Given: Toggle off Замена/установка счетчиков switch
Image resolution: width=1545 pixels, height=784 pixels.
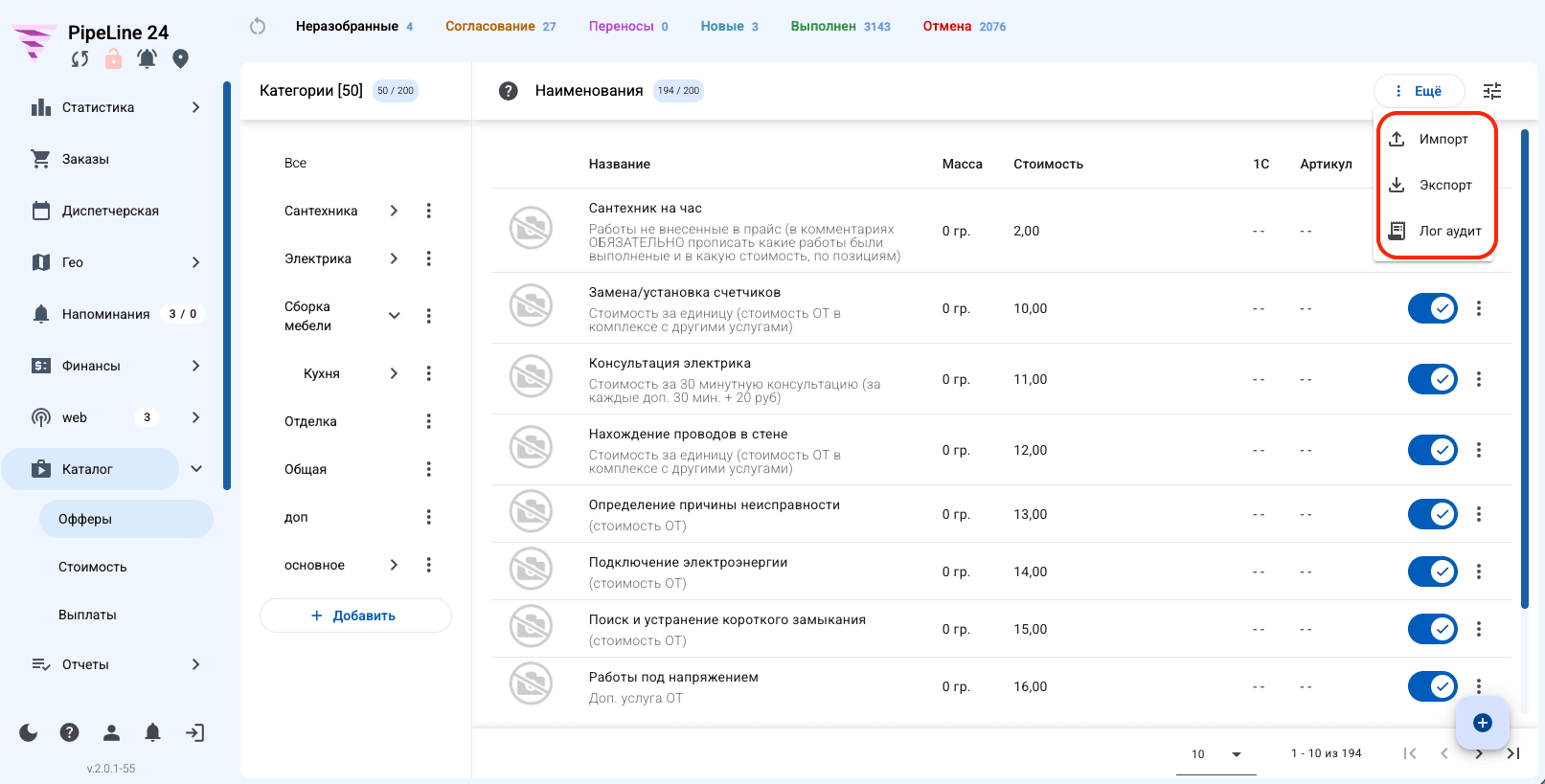Looking at the screenshot, I should point(1433,308).
